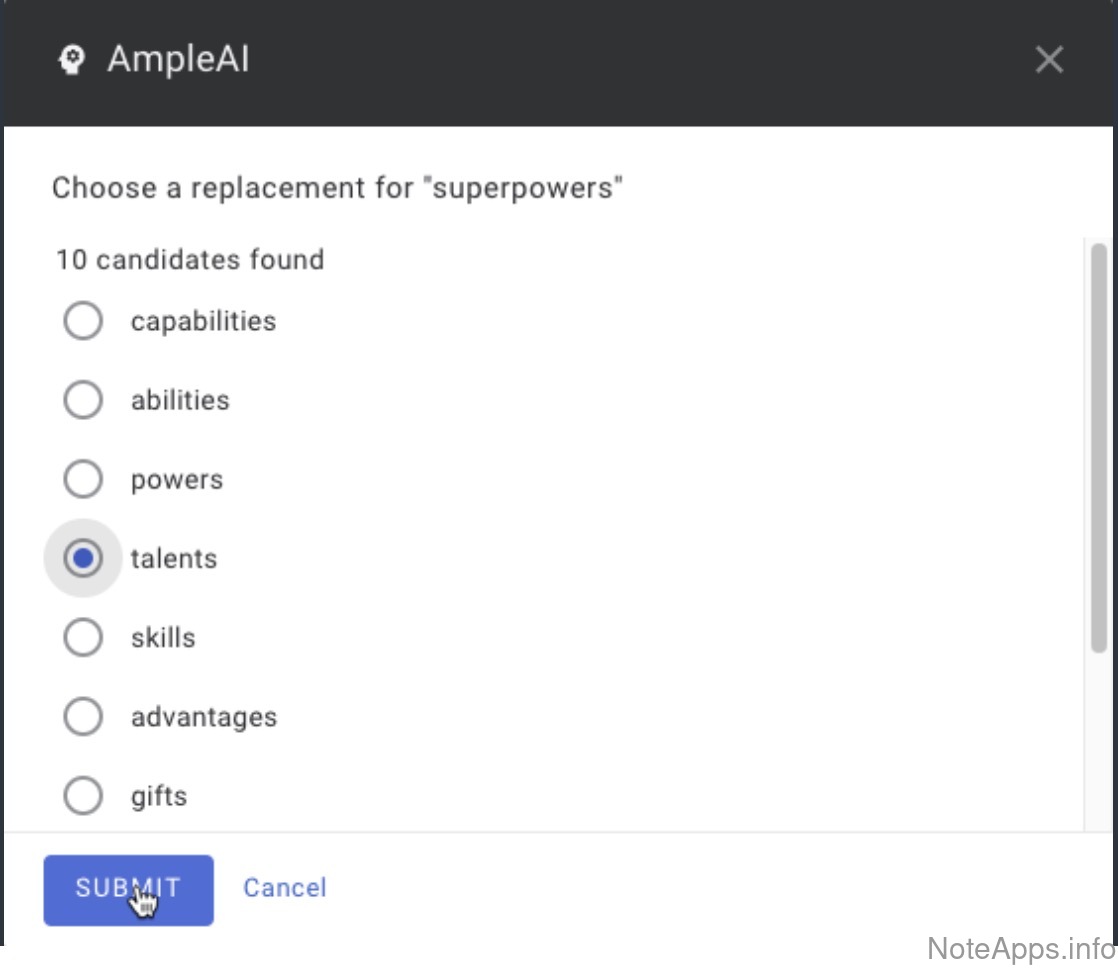This screenshot has height=968, width=1118.
Task: Choose the "advantages" radio button
Action: tap(82, 717)
